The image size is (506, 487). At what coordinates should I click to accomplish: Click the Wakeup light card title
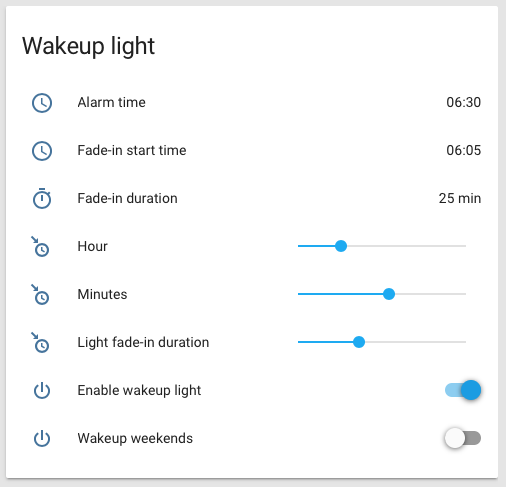point(88,46)
